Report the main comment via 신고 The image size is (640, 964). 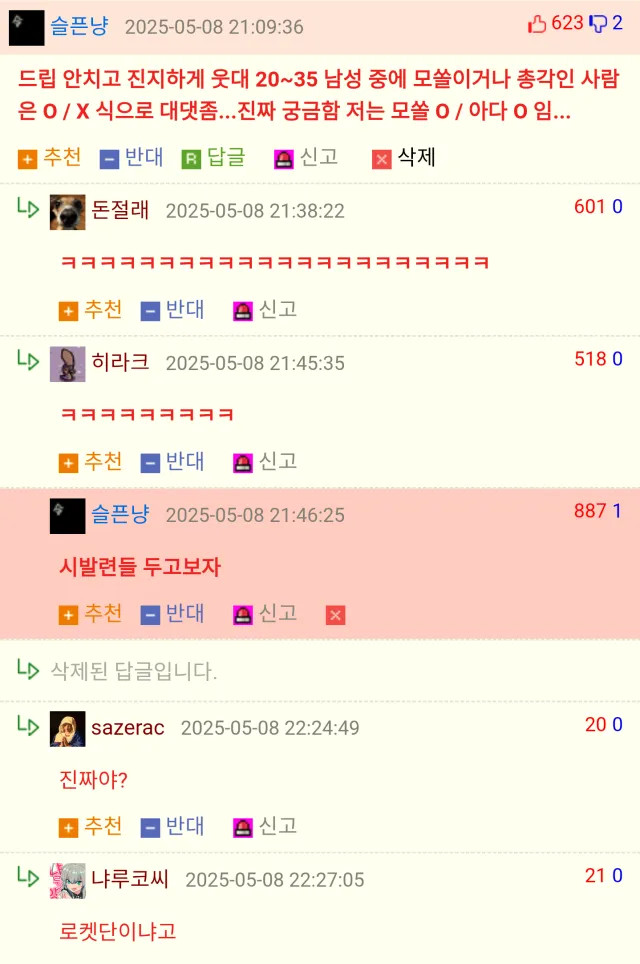click(x=306, y=158)
